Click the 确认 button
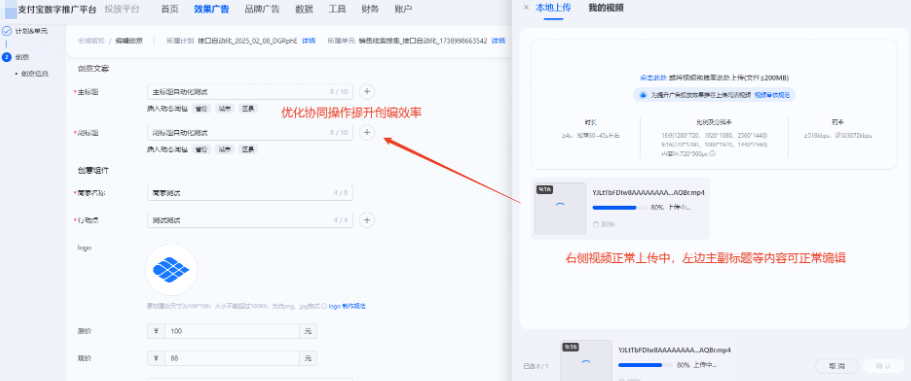This screenshot has width=911, height=381. [884, 366]
